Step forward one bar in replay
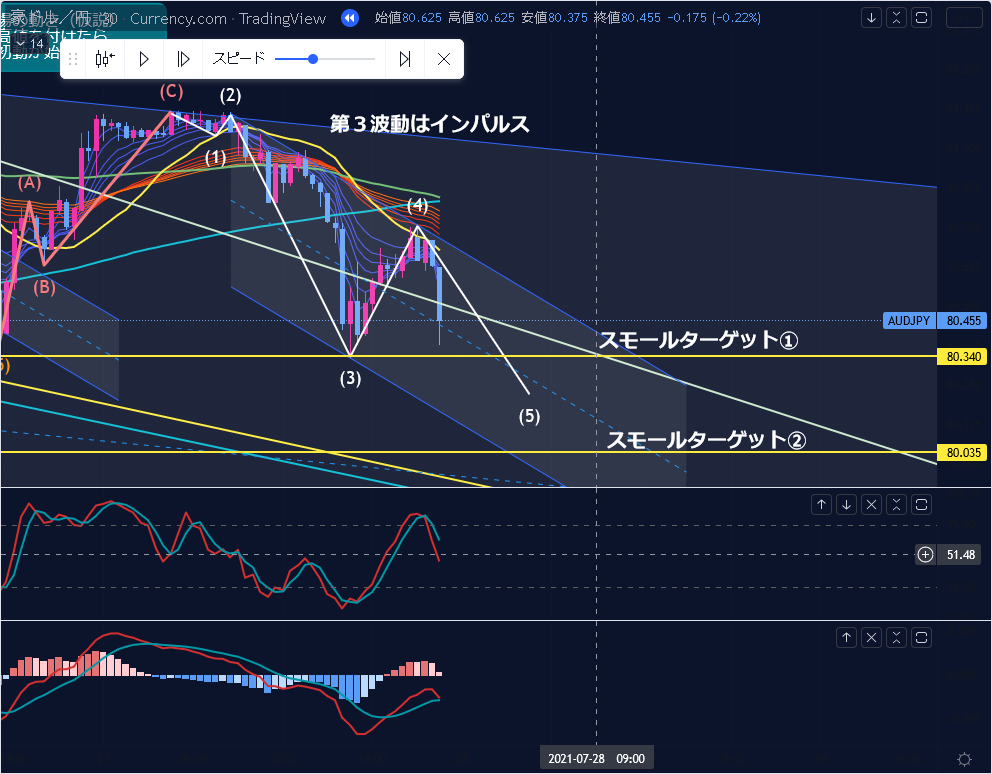Viewport: 992px width, 774px height. pyautogui.click(x=183, y=59)
